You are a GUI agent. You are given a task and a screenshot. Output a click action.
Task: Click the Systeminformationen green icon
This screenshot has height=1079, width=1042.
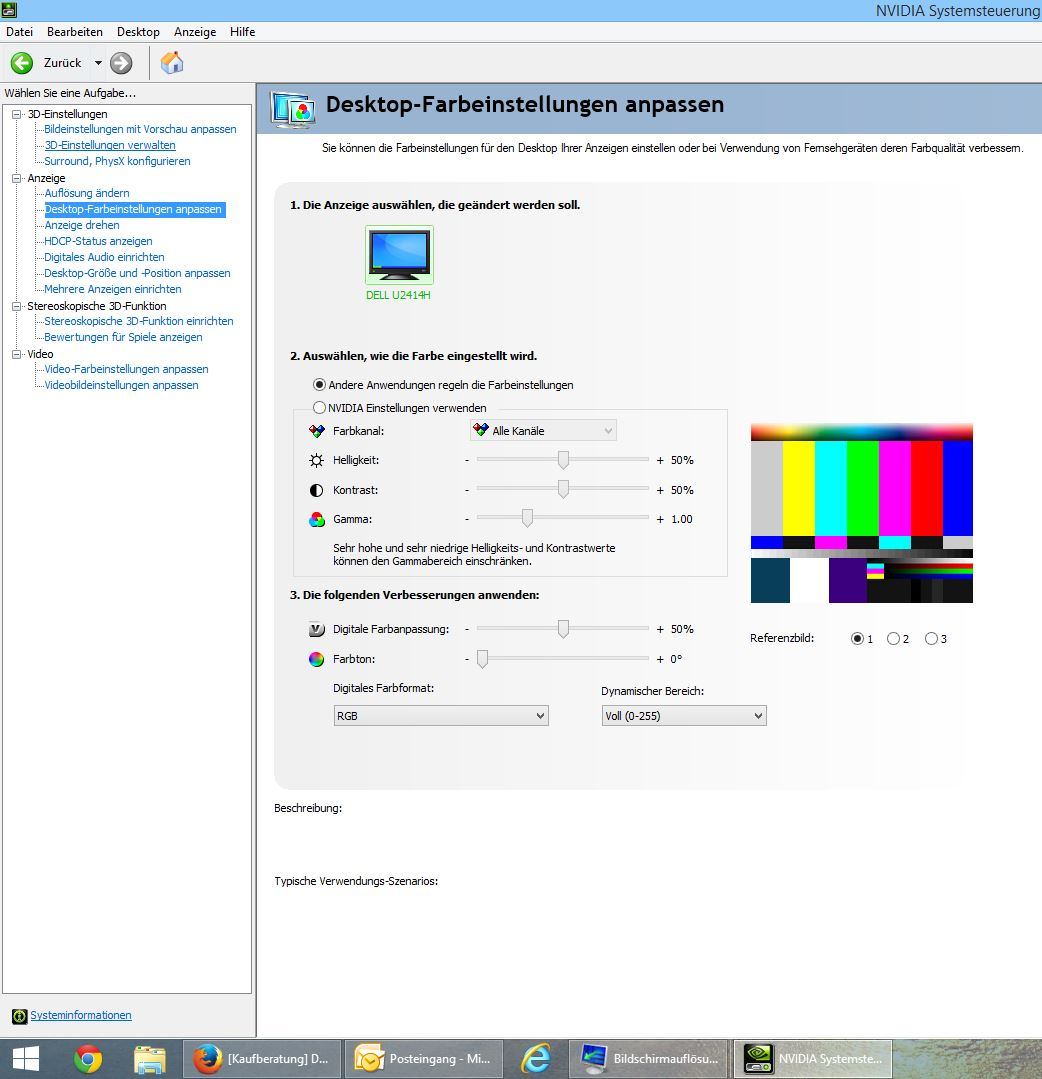pyautogui.click(x=20, y=1016)
